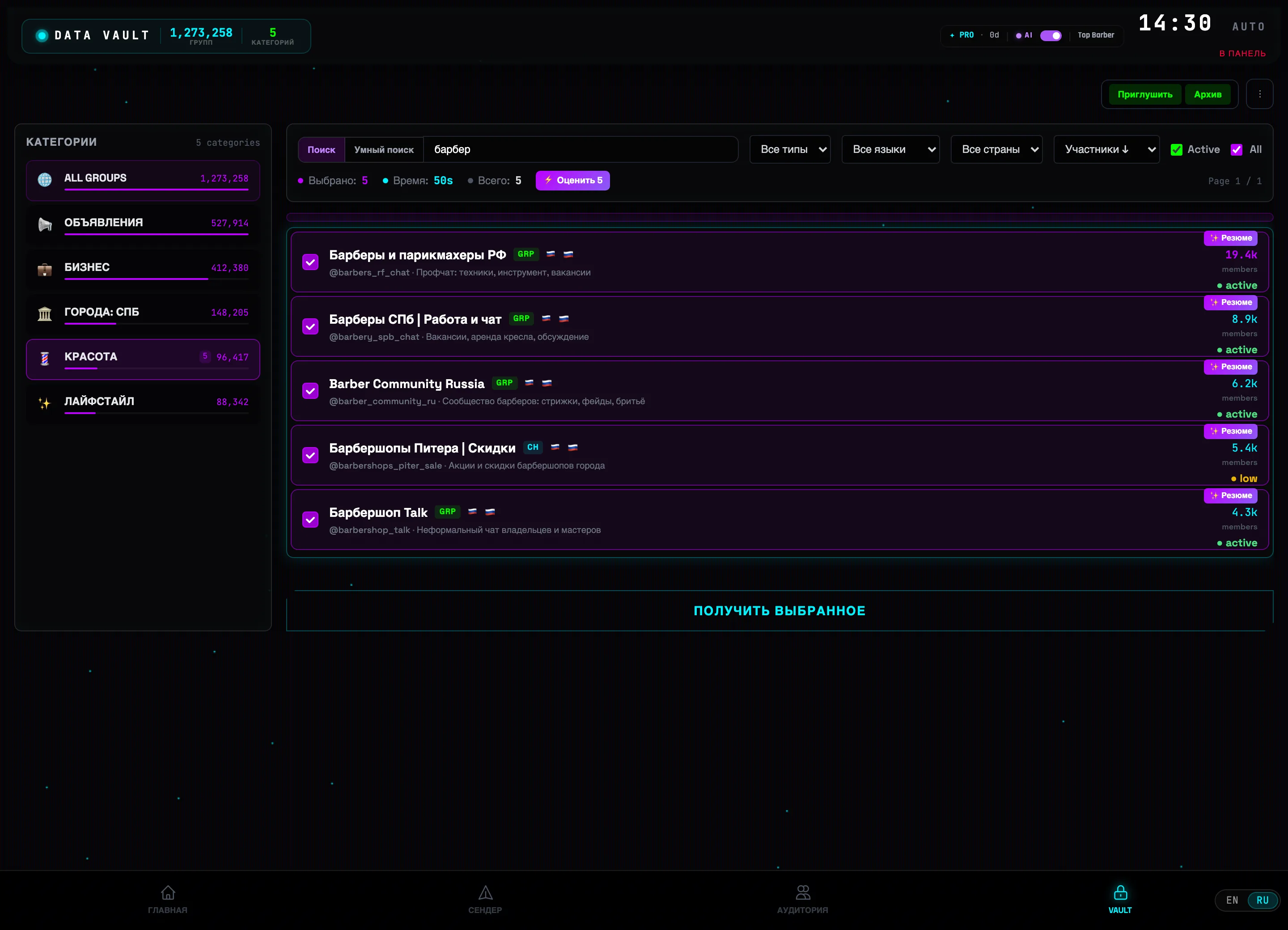1288x930 pixels.
Task: Open the Все типы dropdown
Action: pyautogui.click(x=790, y=149)
